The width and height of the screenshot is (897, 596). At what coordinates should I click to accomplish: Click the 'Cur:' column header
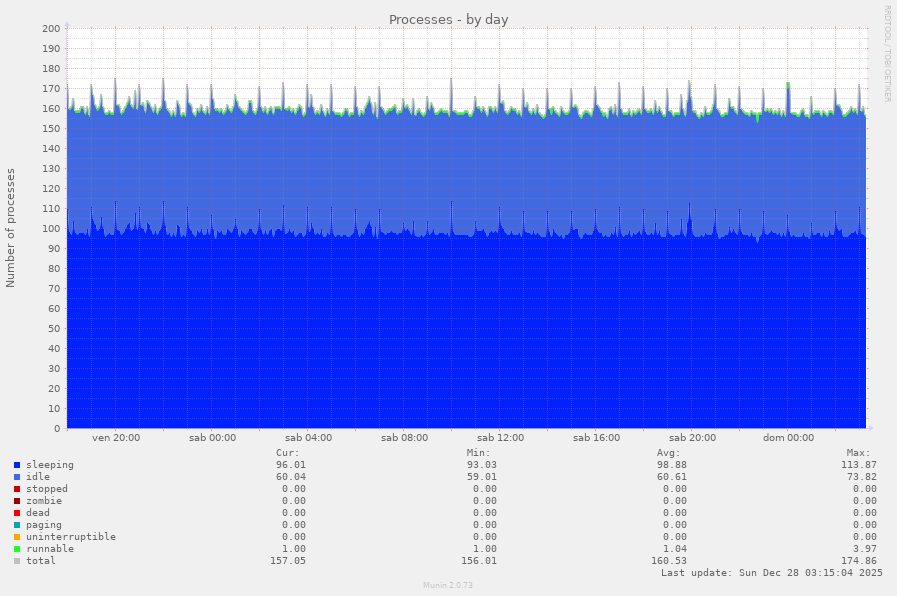point(287,453)
